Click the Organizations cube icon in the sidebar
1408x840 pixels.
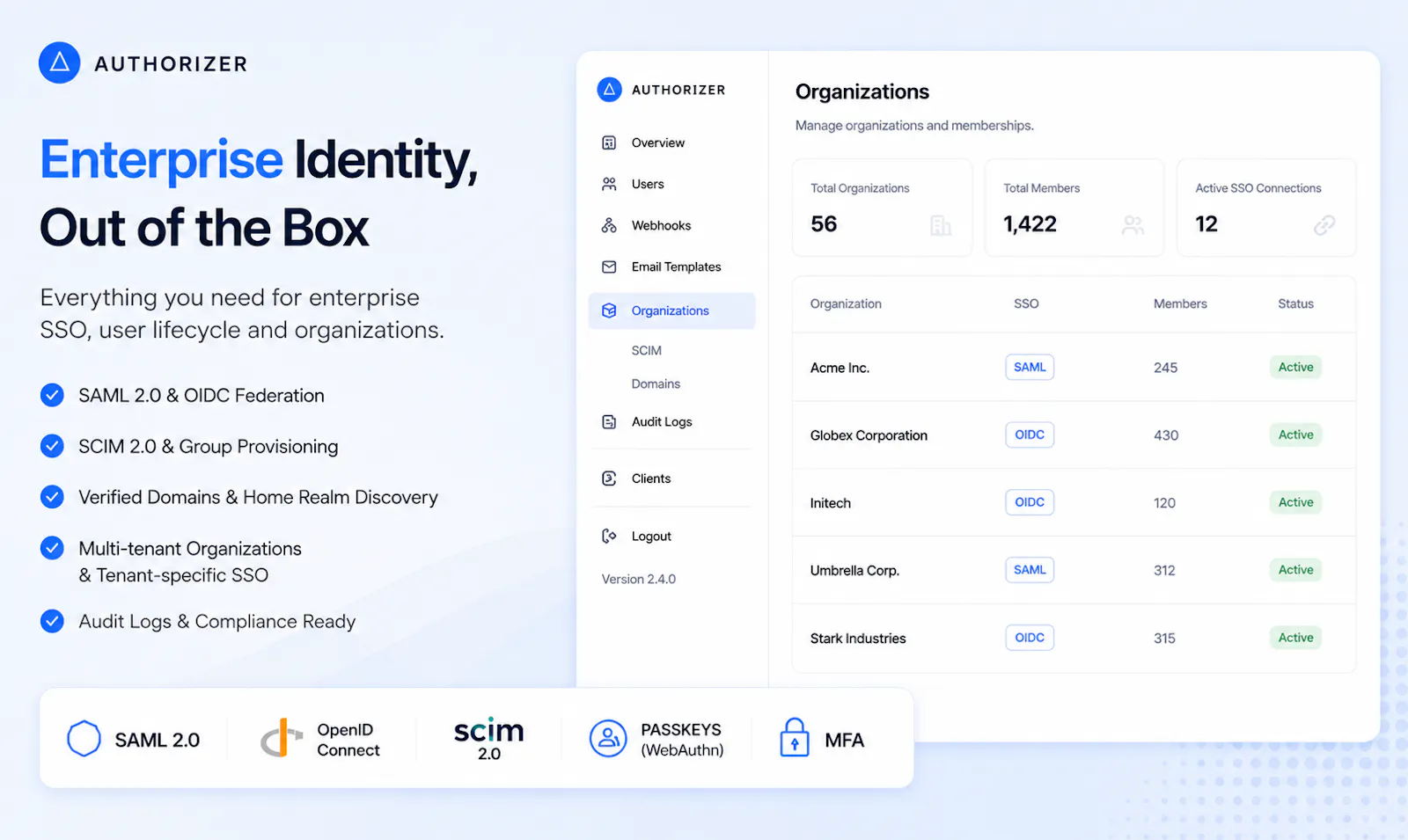click(x=609, y=310)
